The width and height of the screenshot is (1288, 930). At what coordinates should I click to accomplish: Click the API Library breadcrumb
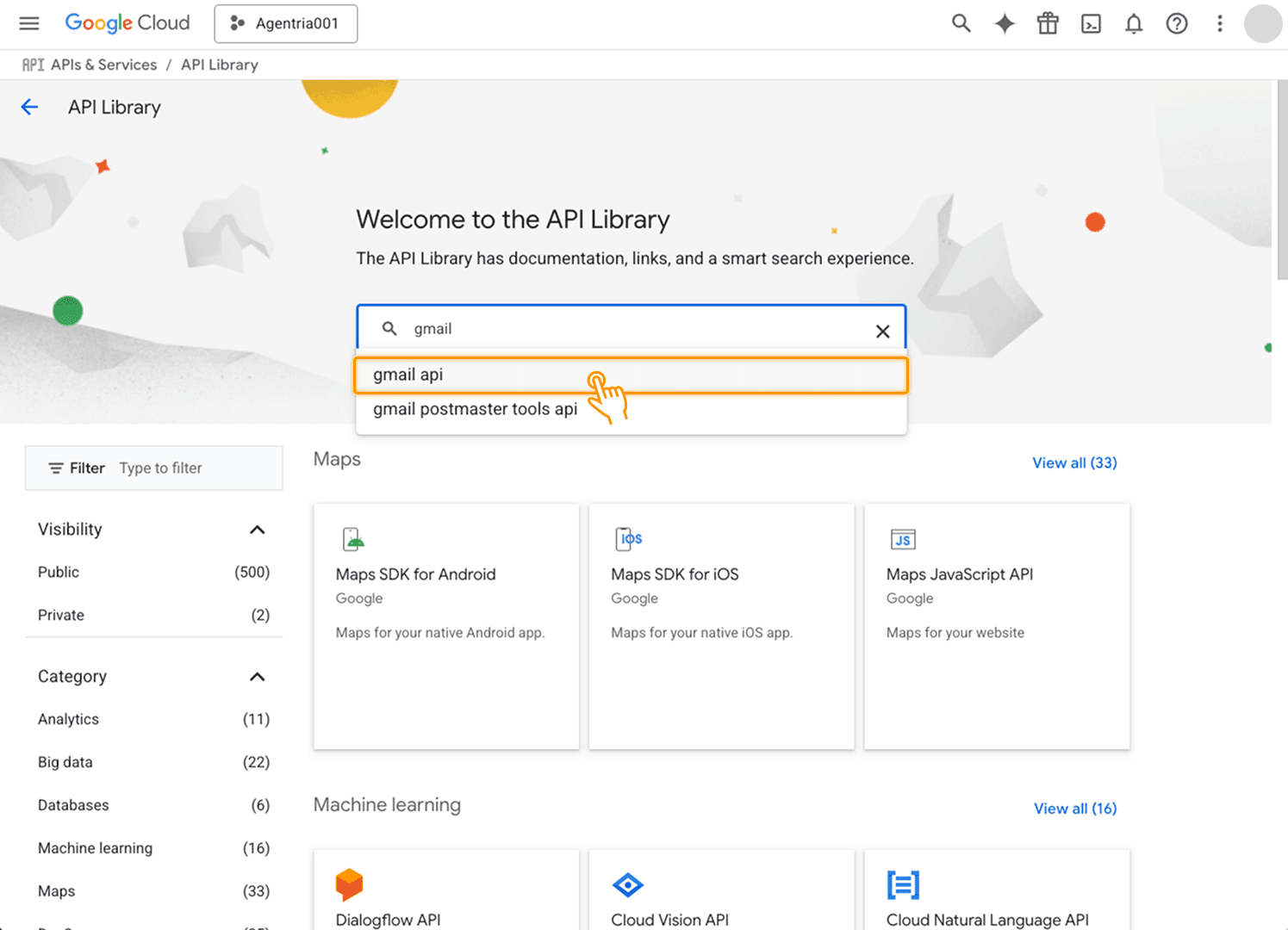tap(220, 65)
